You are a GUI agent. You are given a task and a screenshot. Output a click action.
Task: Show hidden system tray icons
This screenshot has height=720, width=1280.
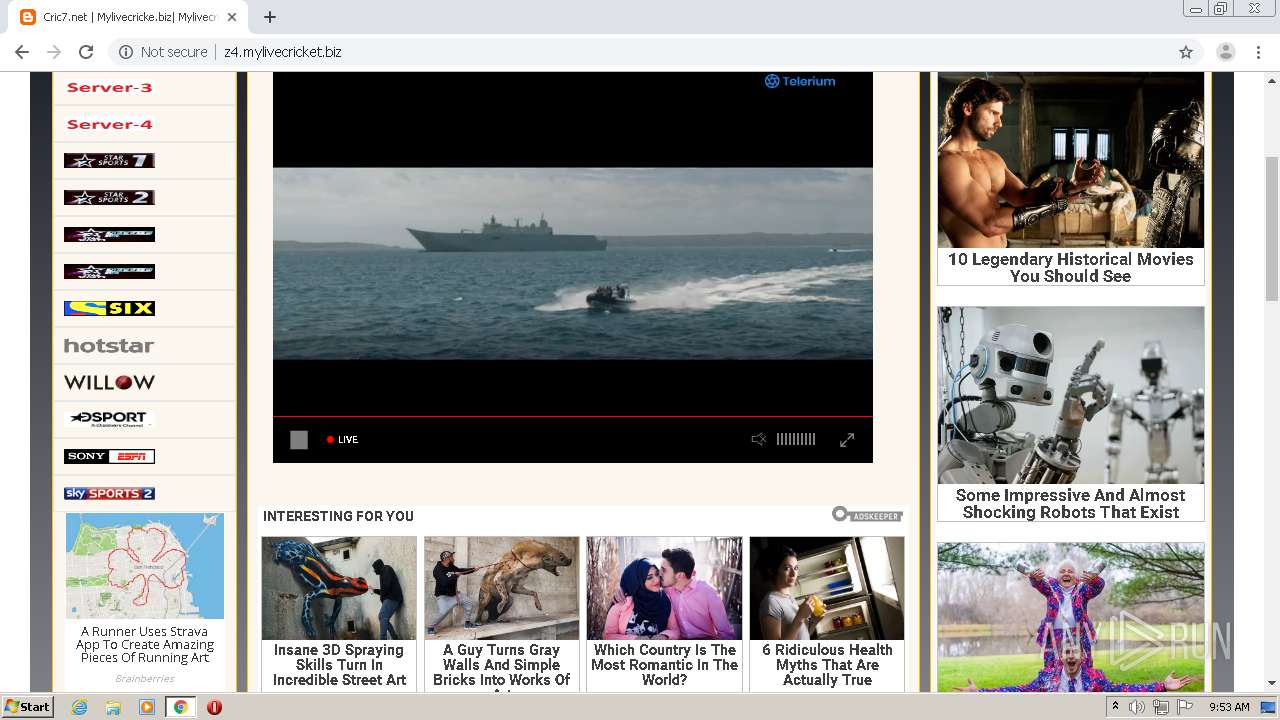[x=1115, y=707]
